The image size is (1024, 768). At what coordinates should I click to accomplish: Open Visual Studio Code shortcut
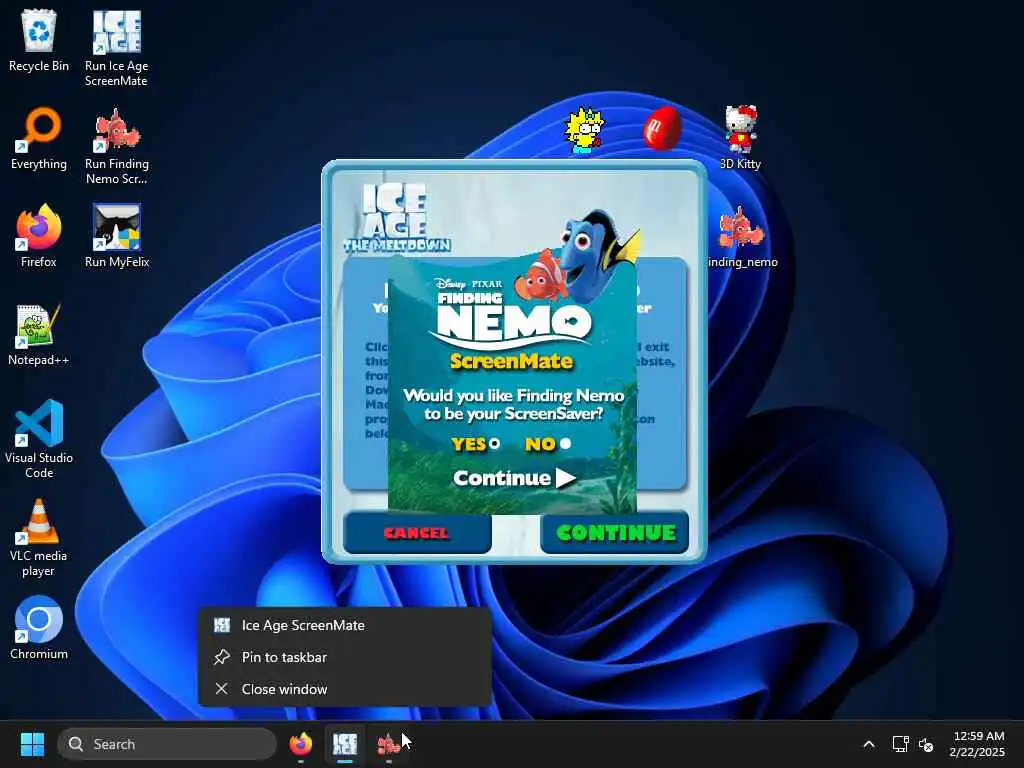39,439
